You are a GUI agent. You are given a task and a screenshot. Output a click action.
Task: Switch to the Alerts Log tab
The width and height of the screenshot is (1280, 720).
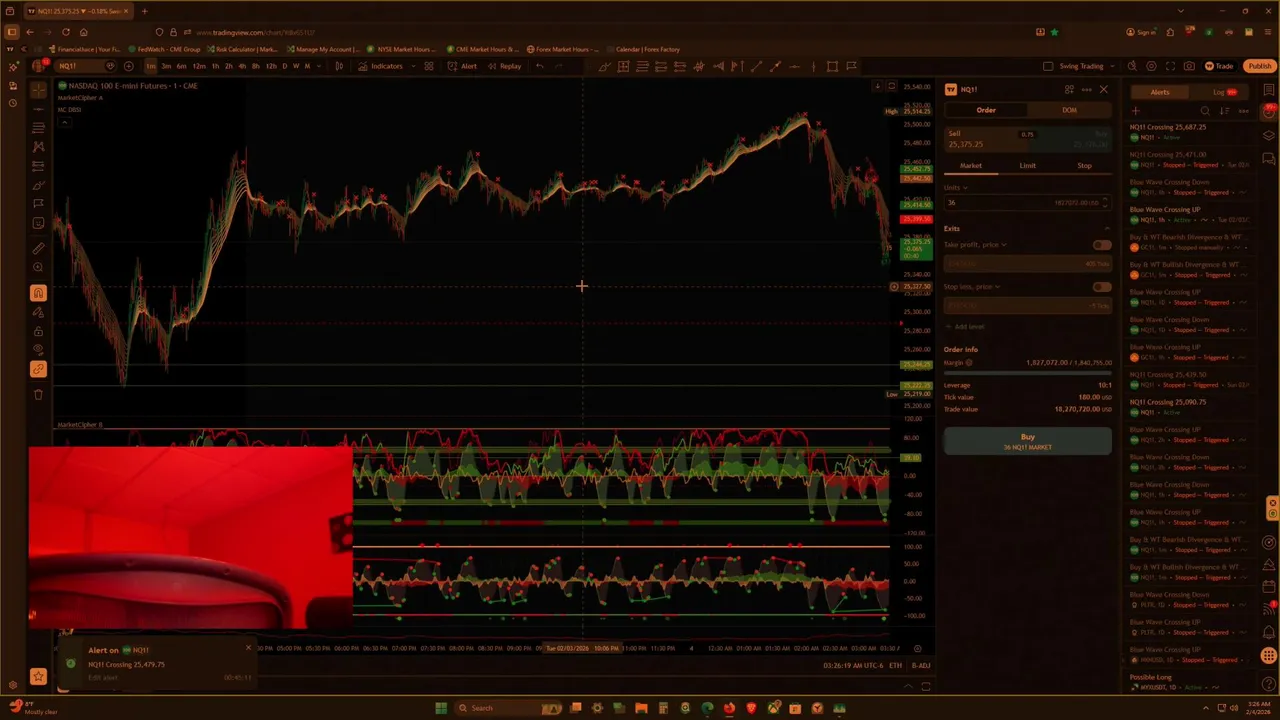[1224, 92]
